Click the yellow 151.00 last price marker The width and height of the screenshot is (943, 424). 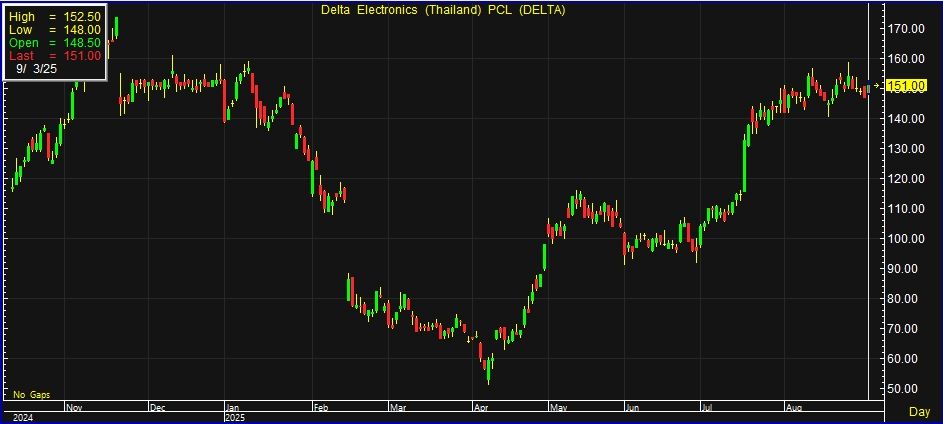click(x=908, y=86)
